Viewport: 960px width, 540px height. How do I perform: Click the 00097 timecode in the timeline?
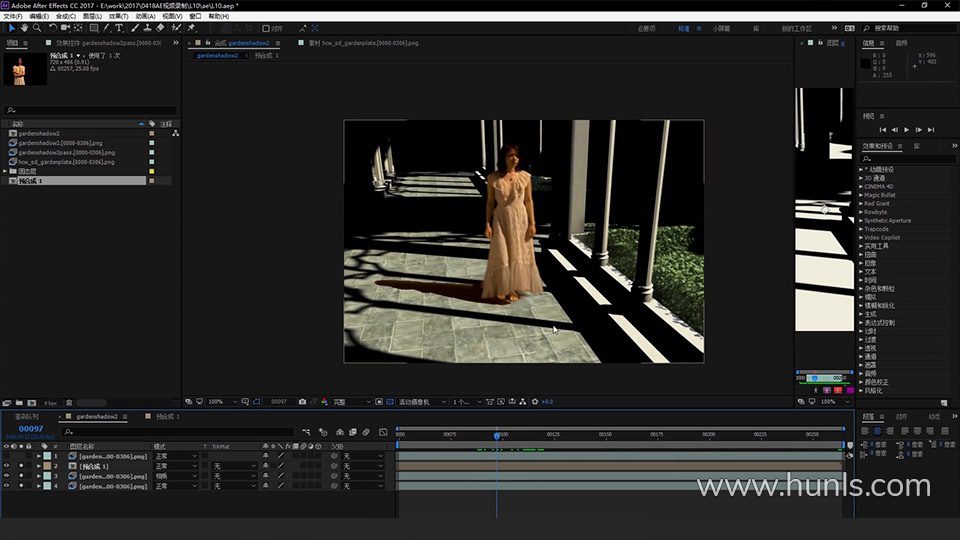31,429
